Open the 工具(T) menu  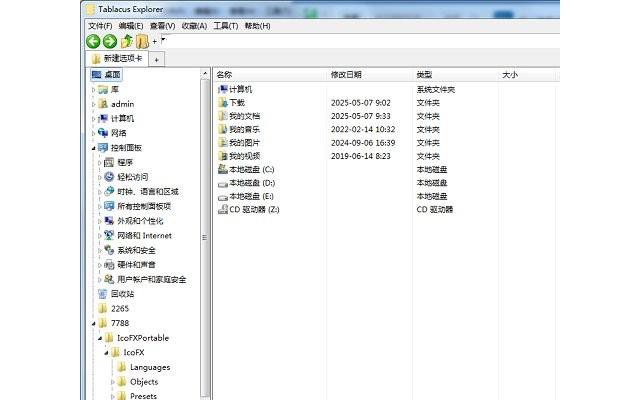226,26
